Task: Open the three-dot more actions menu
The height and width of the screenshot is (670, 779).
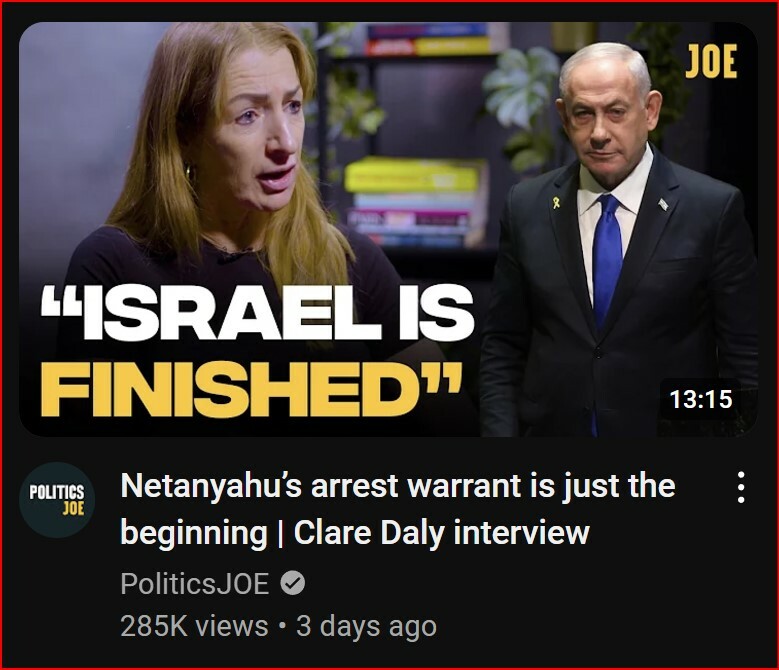Action: pyautogui.click(x=741, y=487)
